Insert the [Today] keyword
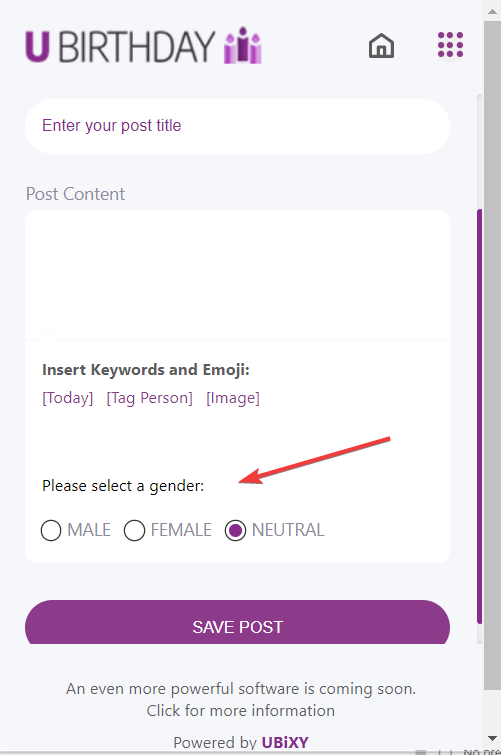Image resolution: width=501 pixels, height=755 pixels. pyautogui.click(x=67, y=398)
